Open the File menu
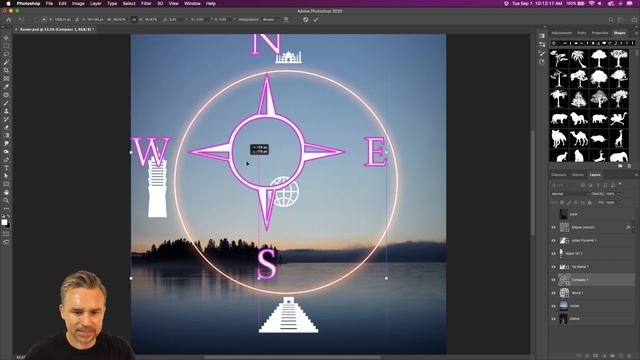The height and width of the screenshot is (360, 640). click(49, 3)
